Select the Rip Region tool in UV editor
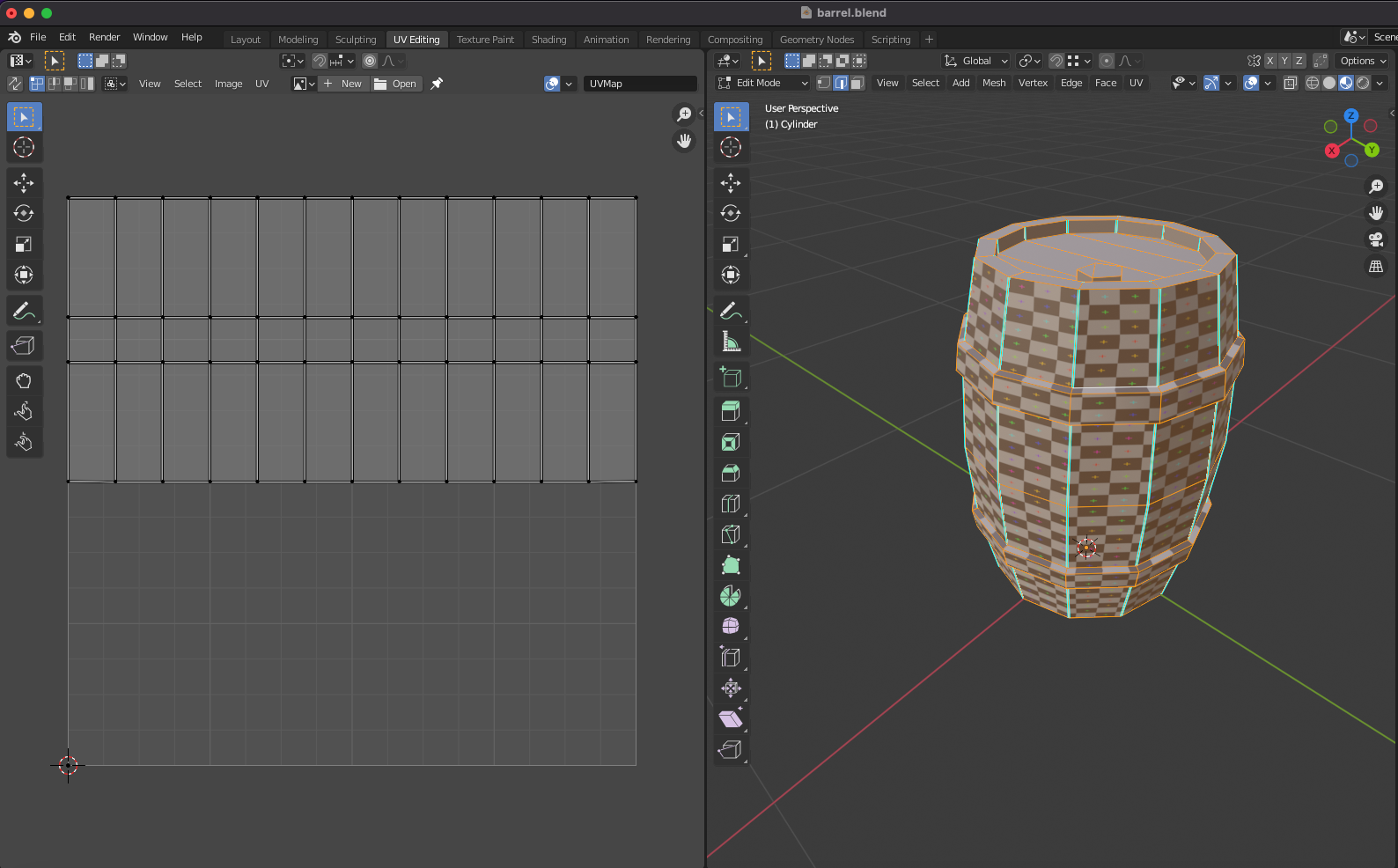The image size is (1398, 868). [x=24, y=345]
